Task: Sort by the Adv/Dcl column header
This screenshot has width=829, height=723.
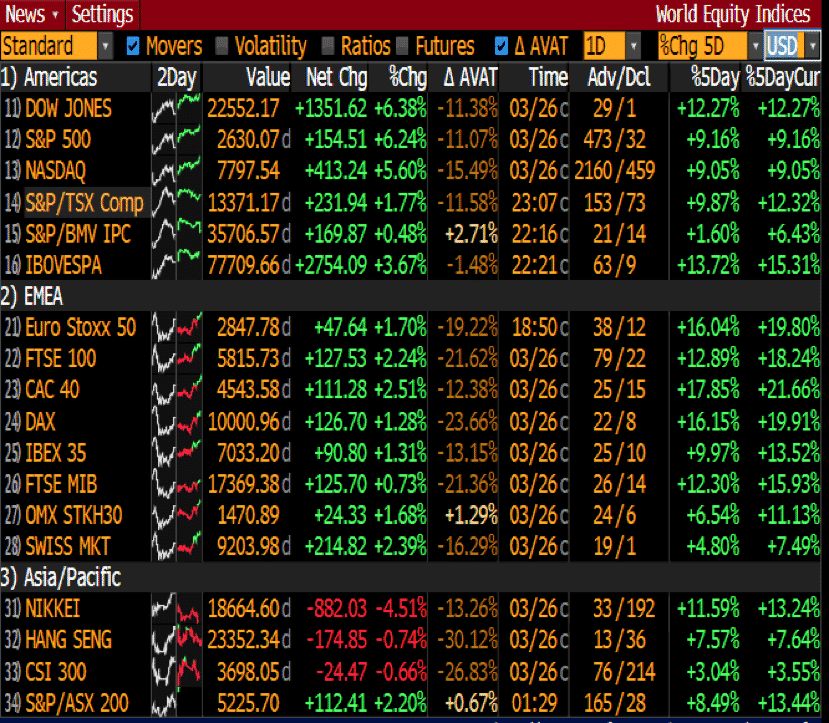Action: tap(619, 78)
